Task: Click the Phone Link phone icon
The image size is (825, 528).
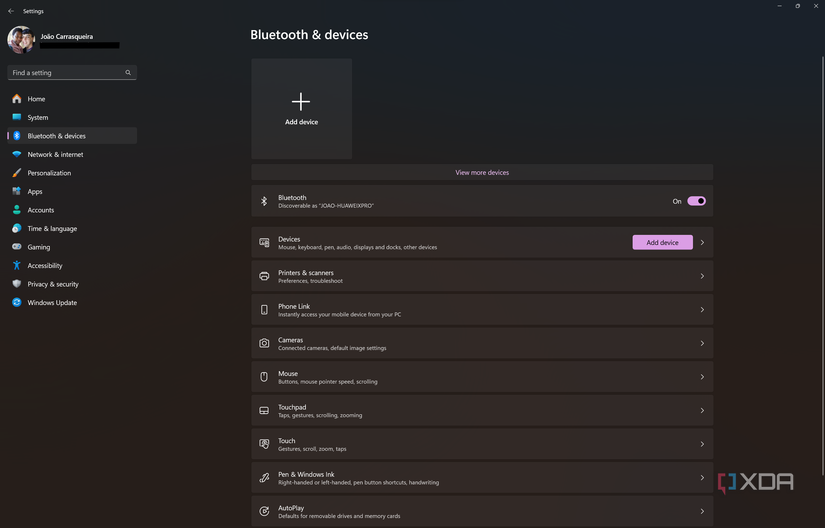Action: click(264, 310)
